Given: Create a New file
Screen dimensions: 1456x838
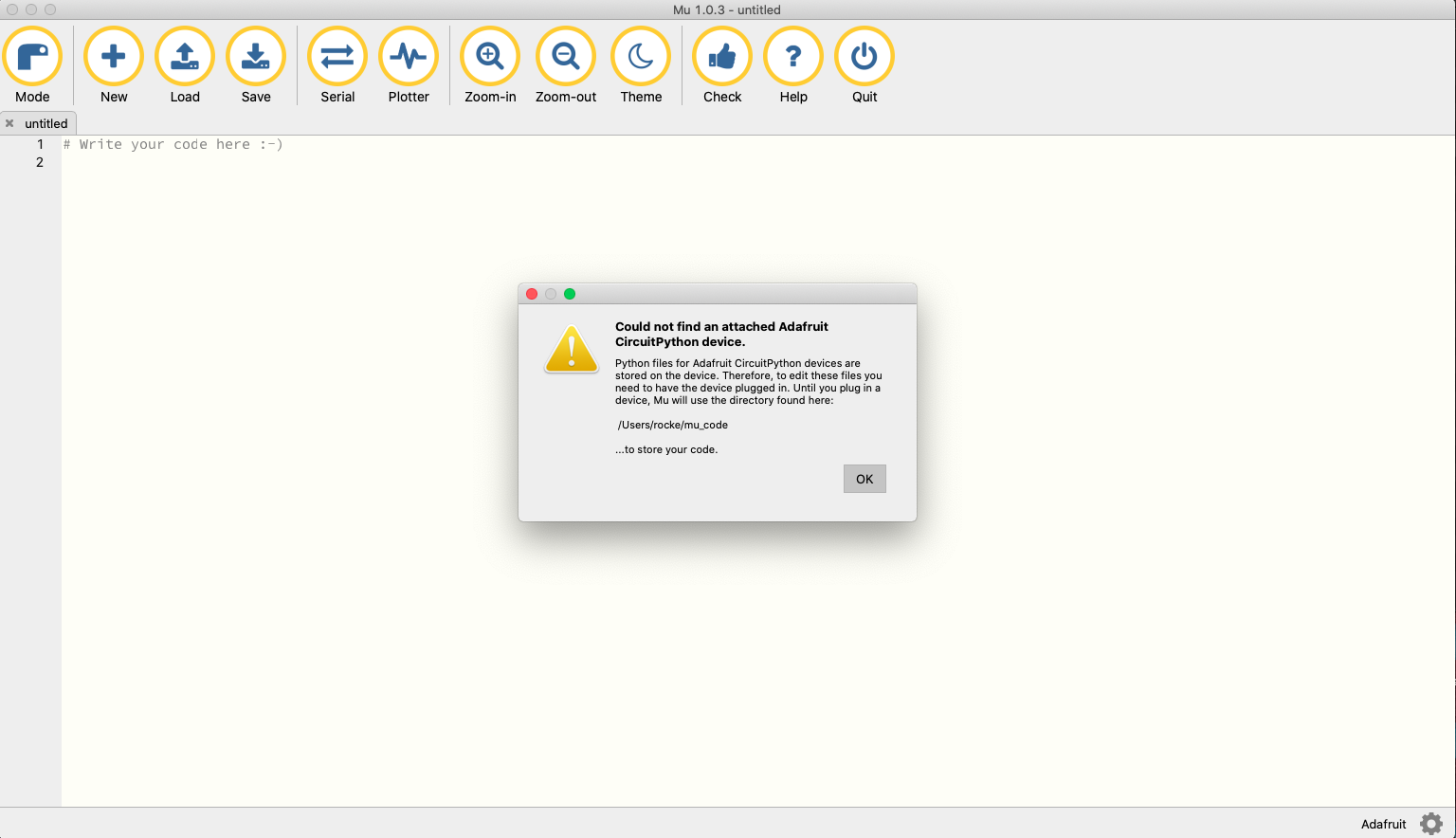Looking at the screenshot, I should tap(114, 65).
